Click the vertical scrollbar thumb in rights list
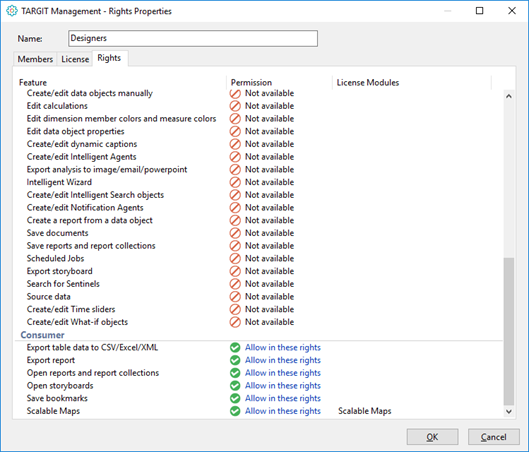The image size is (529, 452). click(x=509, y=331)
